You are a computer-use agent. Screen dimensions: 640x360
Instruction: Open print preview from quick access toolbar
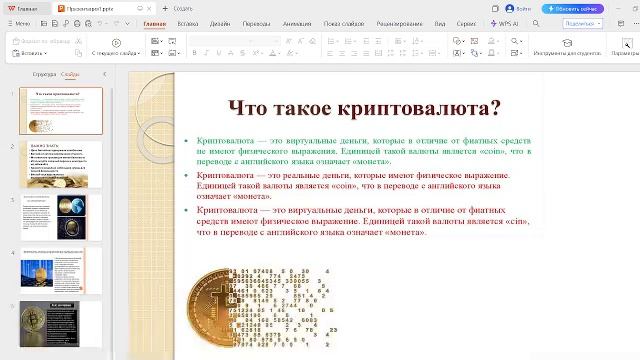click(x=88, y=24)
